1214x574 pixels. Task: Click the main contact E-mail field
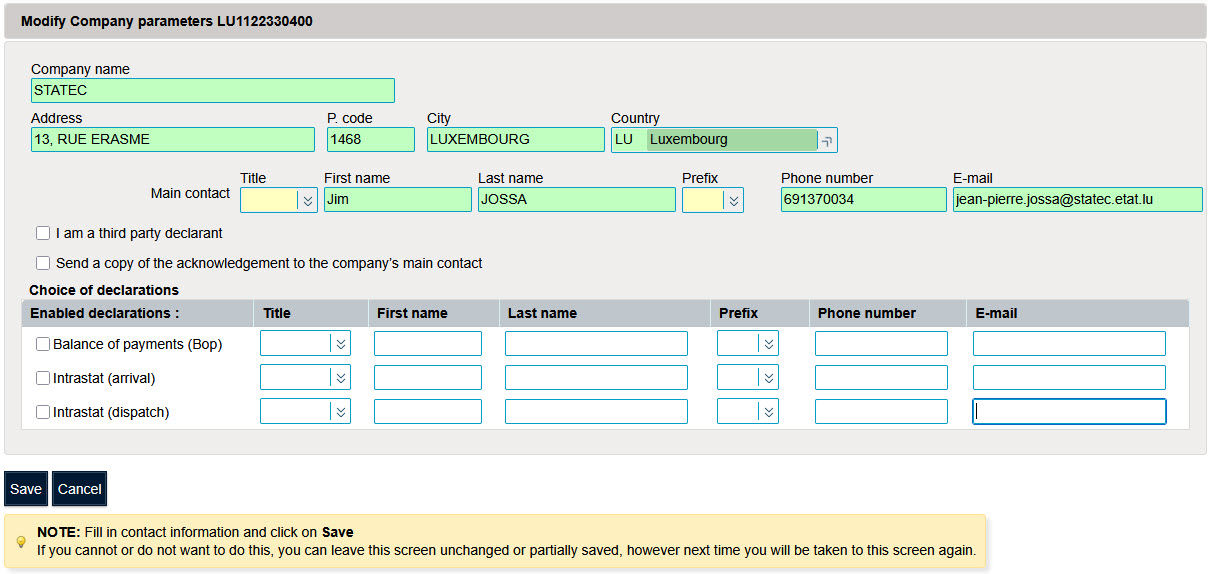(1077, 200)
